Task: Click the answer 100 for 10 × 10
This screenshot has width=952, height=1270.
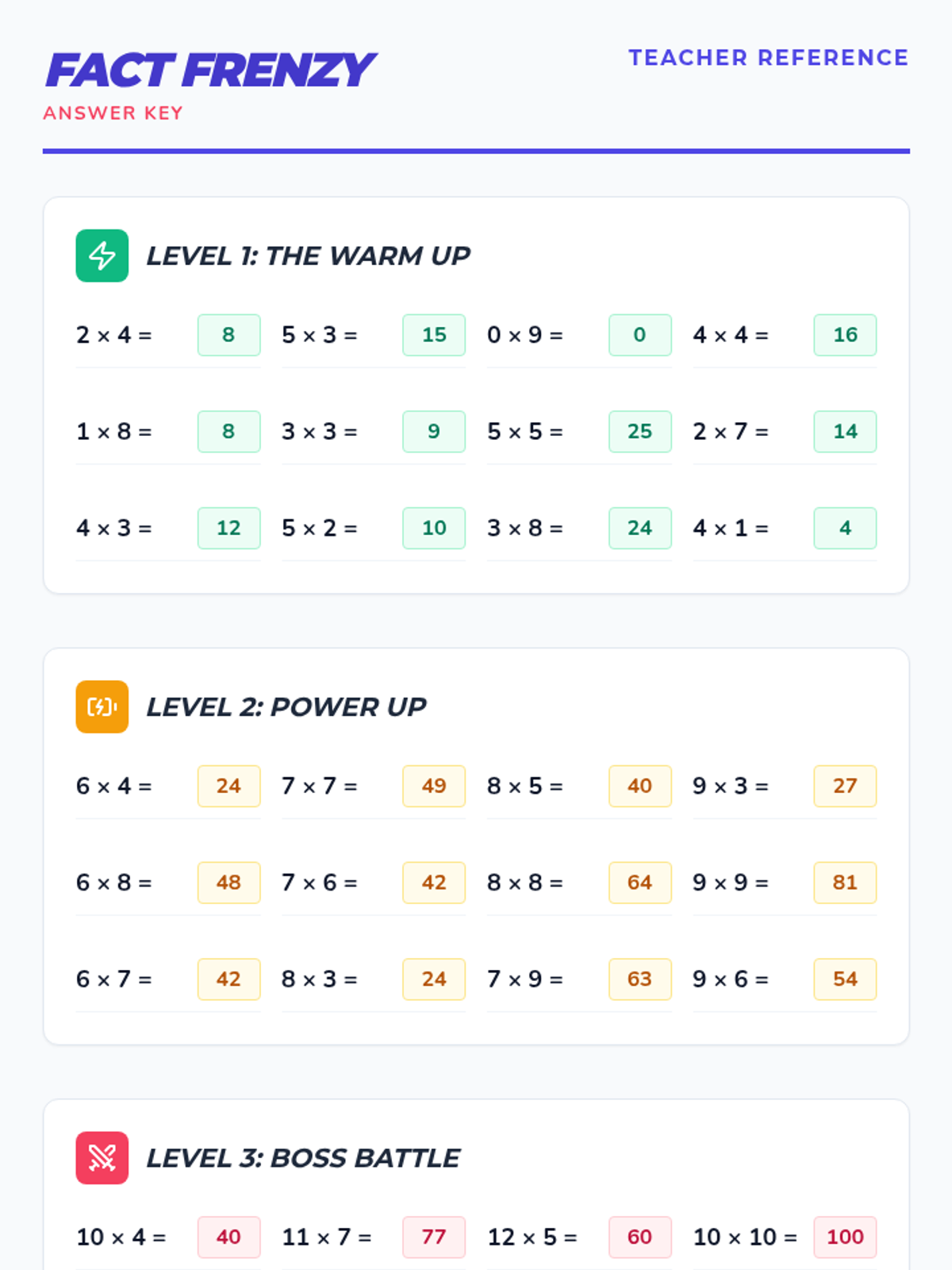Action: (x=845, y=1237)
